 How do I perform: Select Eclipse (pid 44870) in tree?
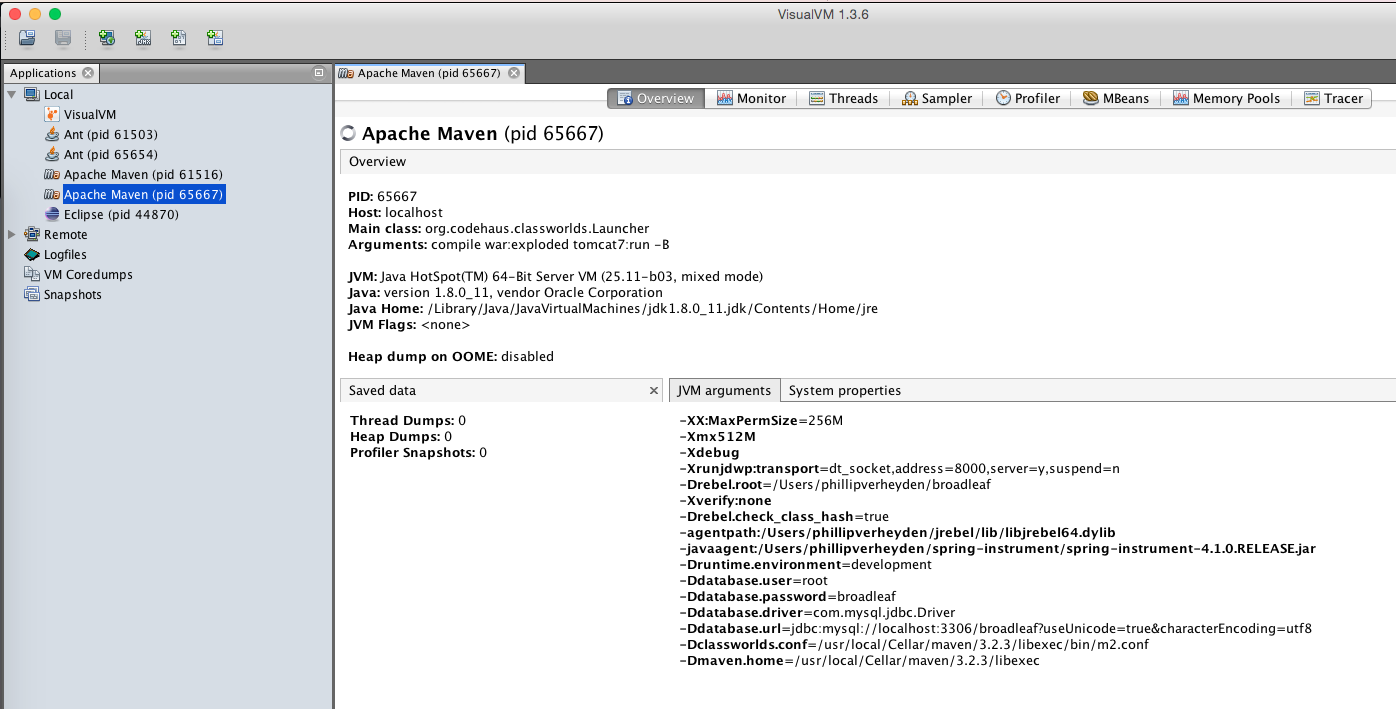(x=106, y=214)
